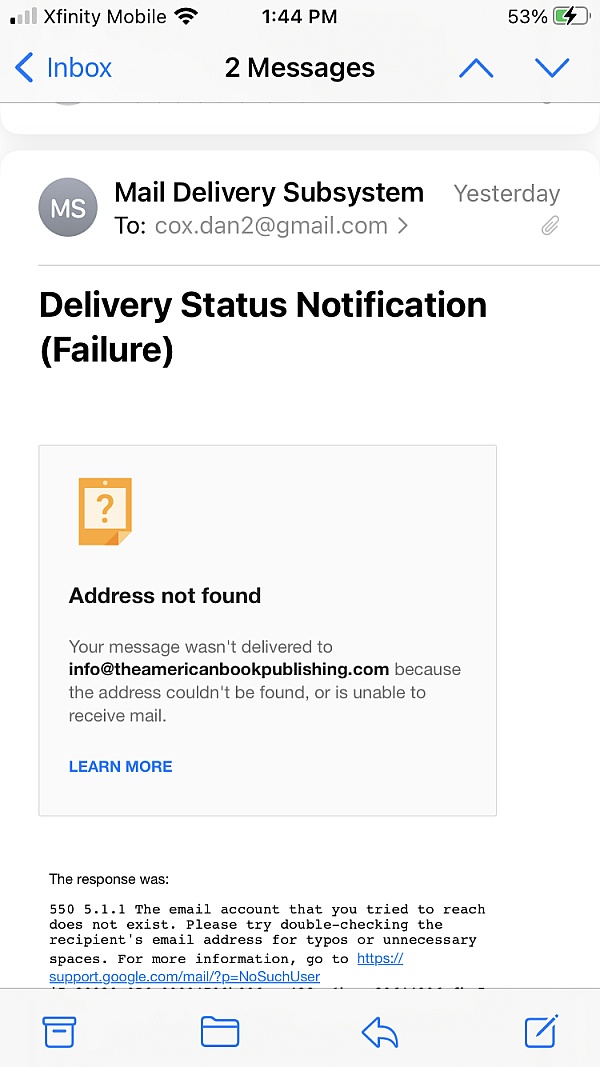This screenshot has width=600, height=1067.
Task: Tap the info@theamericanbookpublishing.com address
Action: click(229, 669)
